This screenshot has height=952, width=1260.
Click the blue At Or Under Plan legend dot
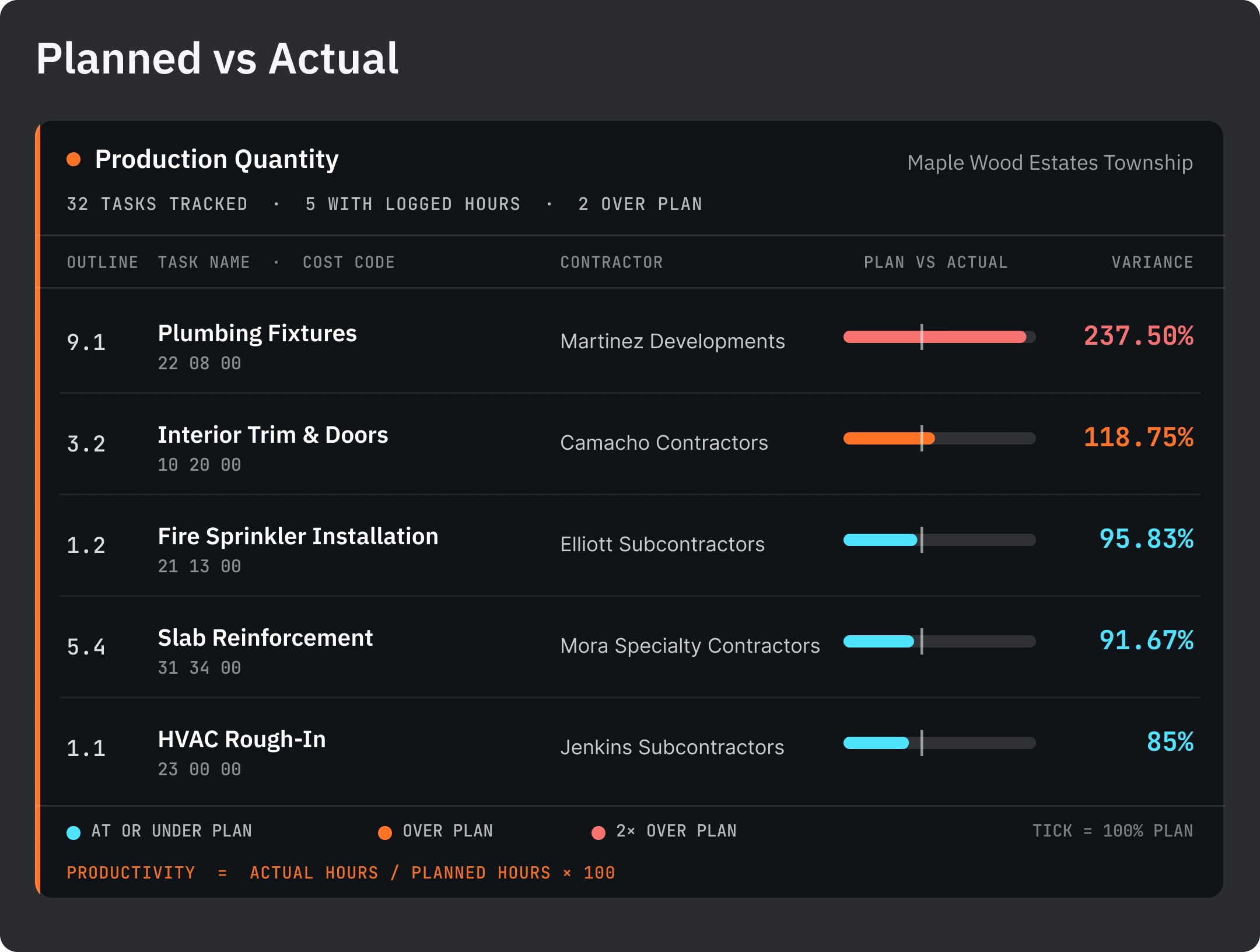[73, 832]
